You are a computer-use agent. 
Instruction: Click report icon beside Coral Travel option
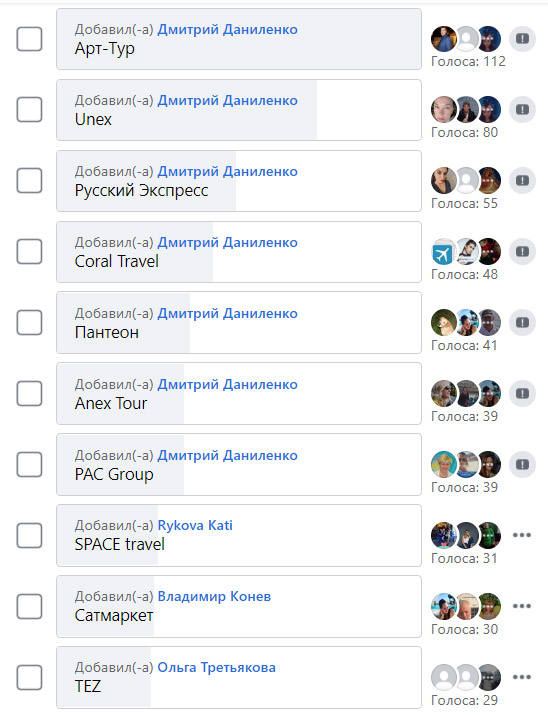(x=522, y=252)
